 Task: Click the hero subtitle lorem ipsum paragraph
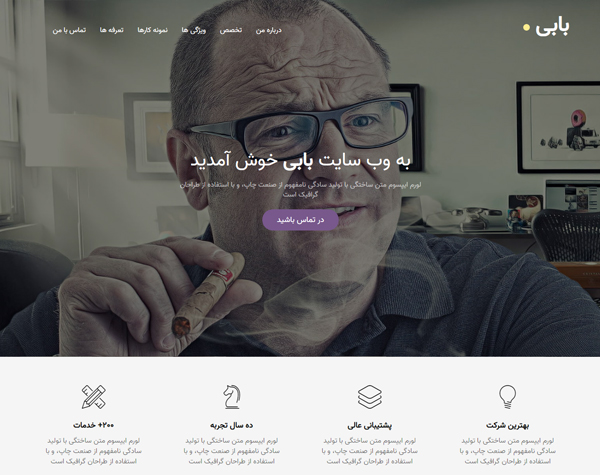click(x=300, y=189)
